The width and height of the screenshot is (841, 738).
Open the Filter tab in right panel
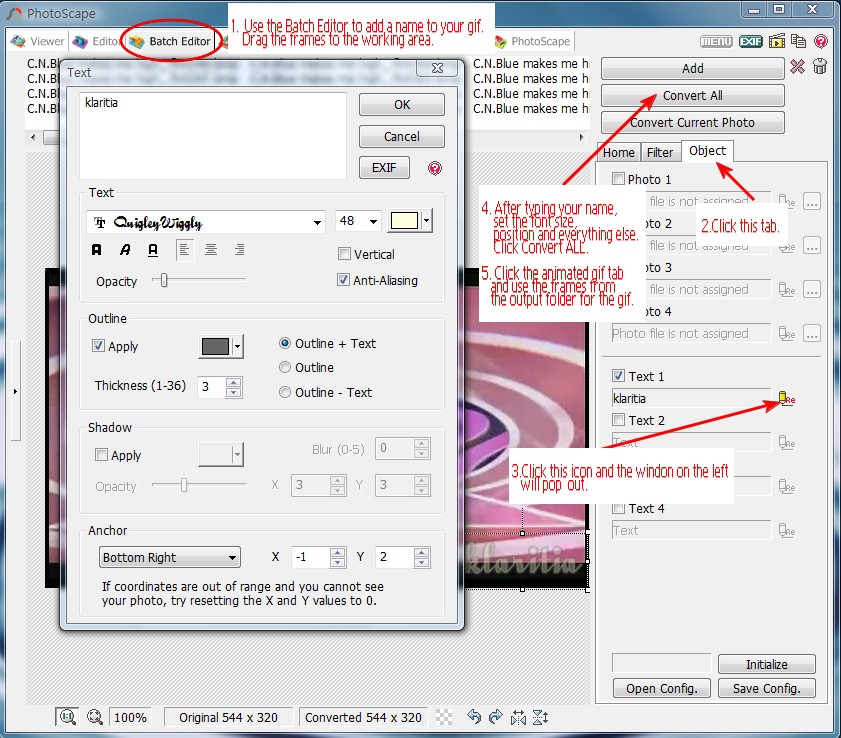click(x=660, y=153)
